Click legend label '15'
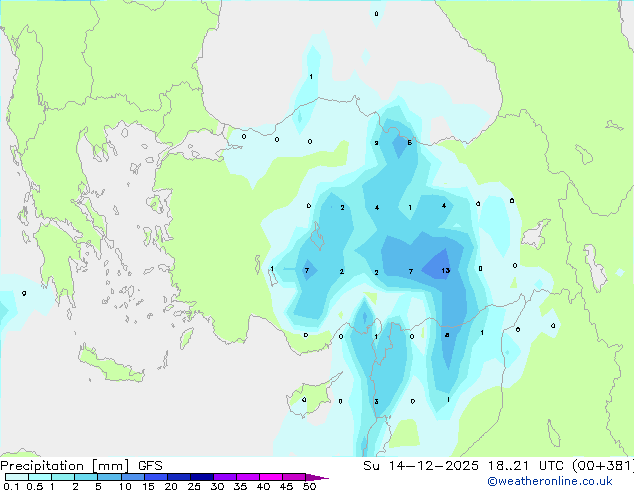The image size is (634, 490). click(x=148, y=486)
